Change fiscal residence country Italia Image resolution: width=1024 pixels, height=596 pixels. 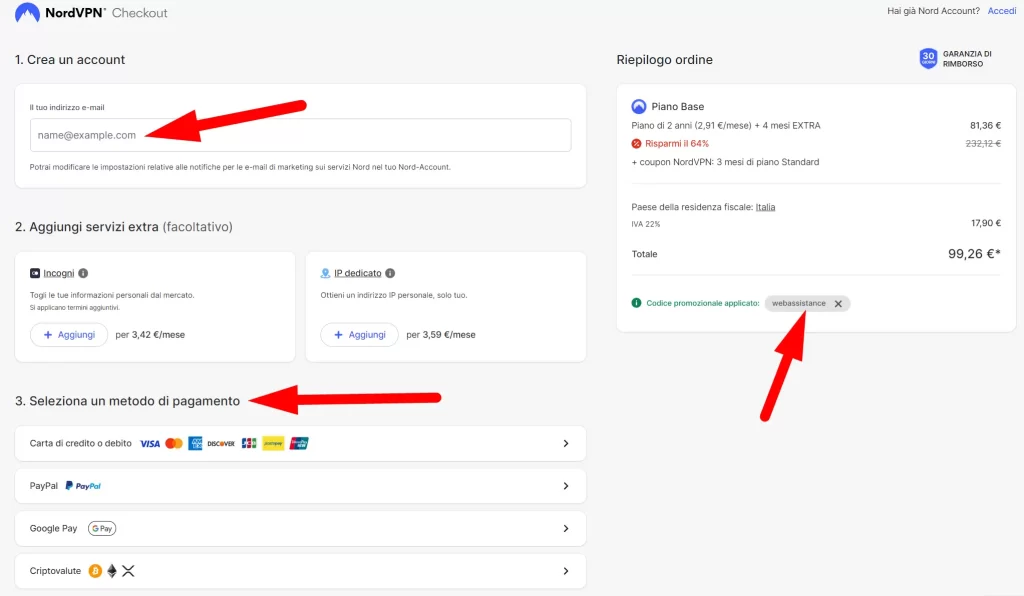click(x=765, y=207)
